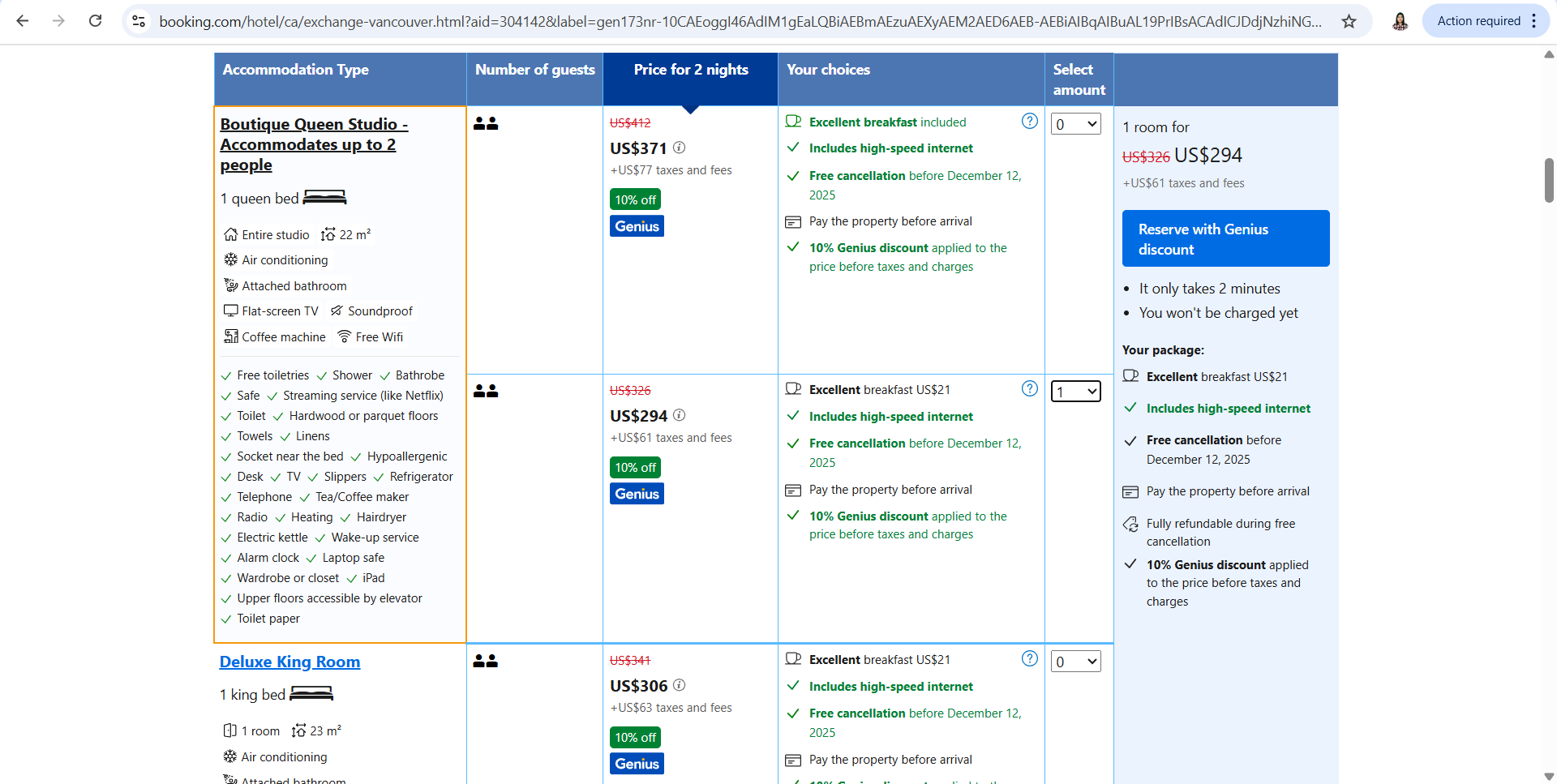Open site information icon in address bar
1557x784 pixels.
tap(139, 21)
